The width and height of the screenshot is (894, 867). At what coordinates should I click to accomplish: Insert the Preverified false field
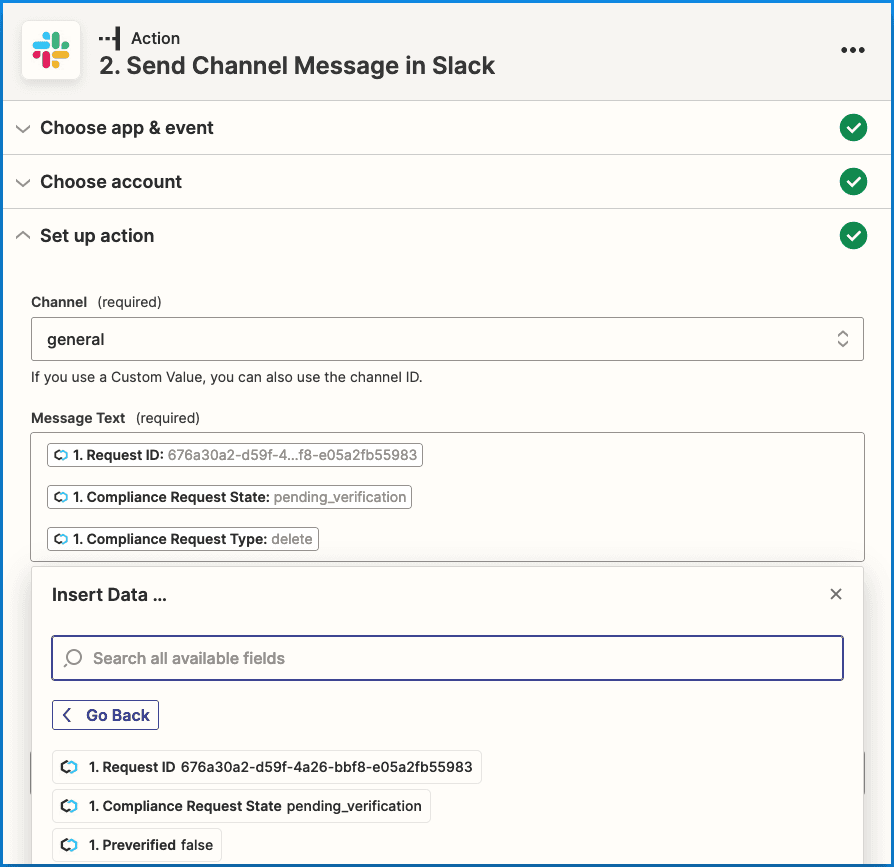click(x=137, y=845)
